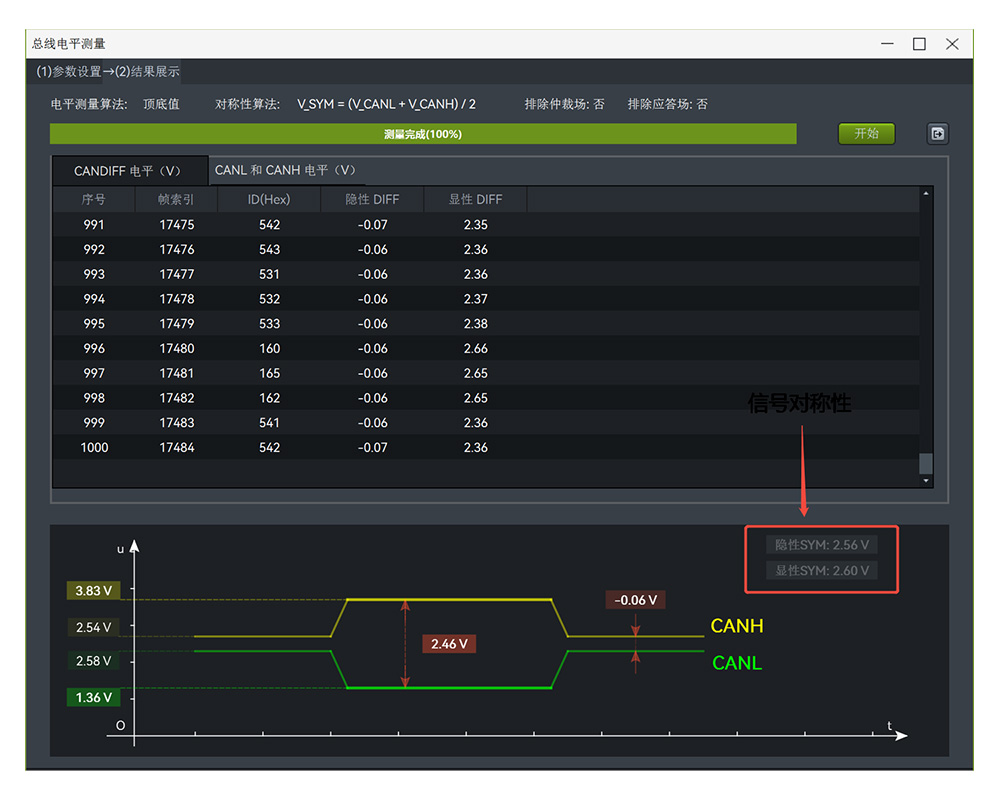
Task: Select ID 165 in row 997
Action: (x=269, y=374)
